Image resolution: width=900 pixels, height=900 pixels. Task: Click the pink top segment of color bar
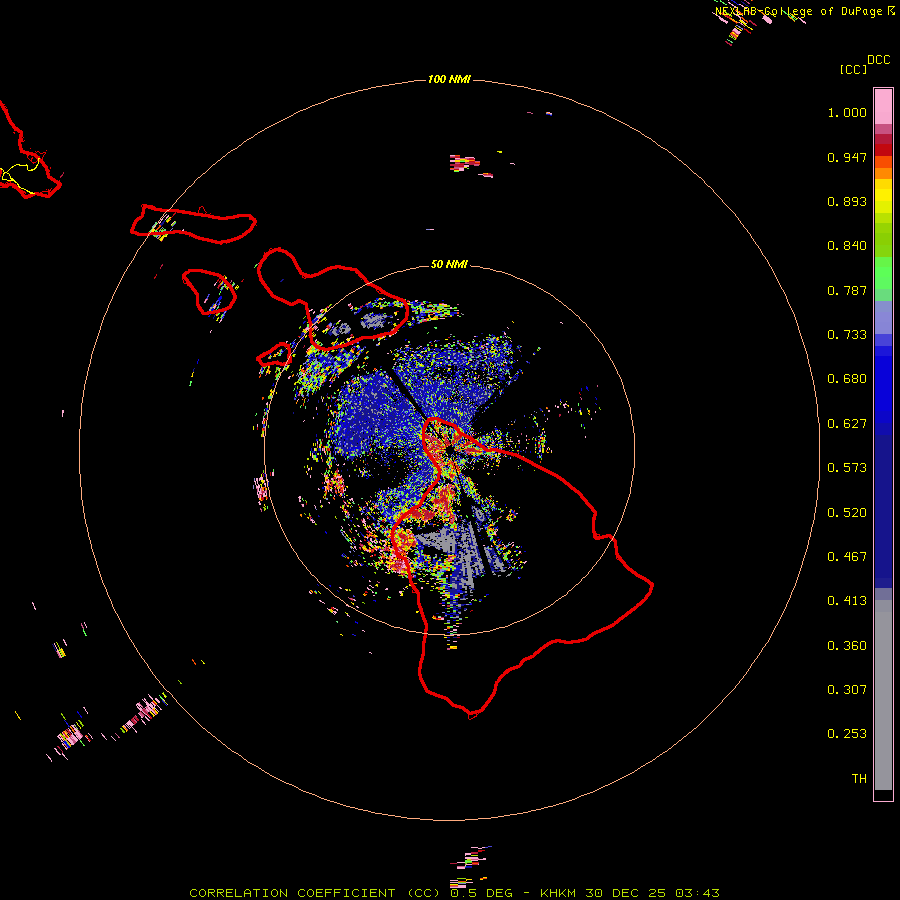point(883,106)
